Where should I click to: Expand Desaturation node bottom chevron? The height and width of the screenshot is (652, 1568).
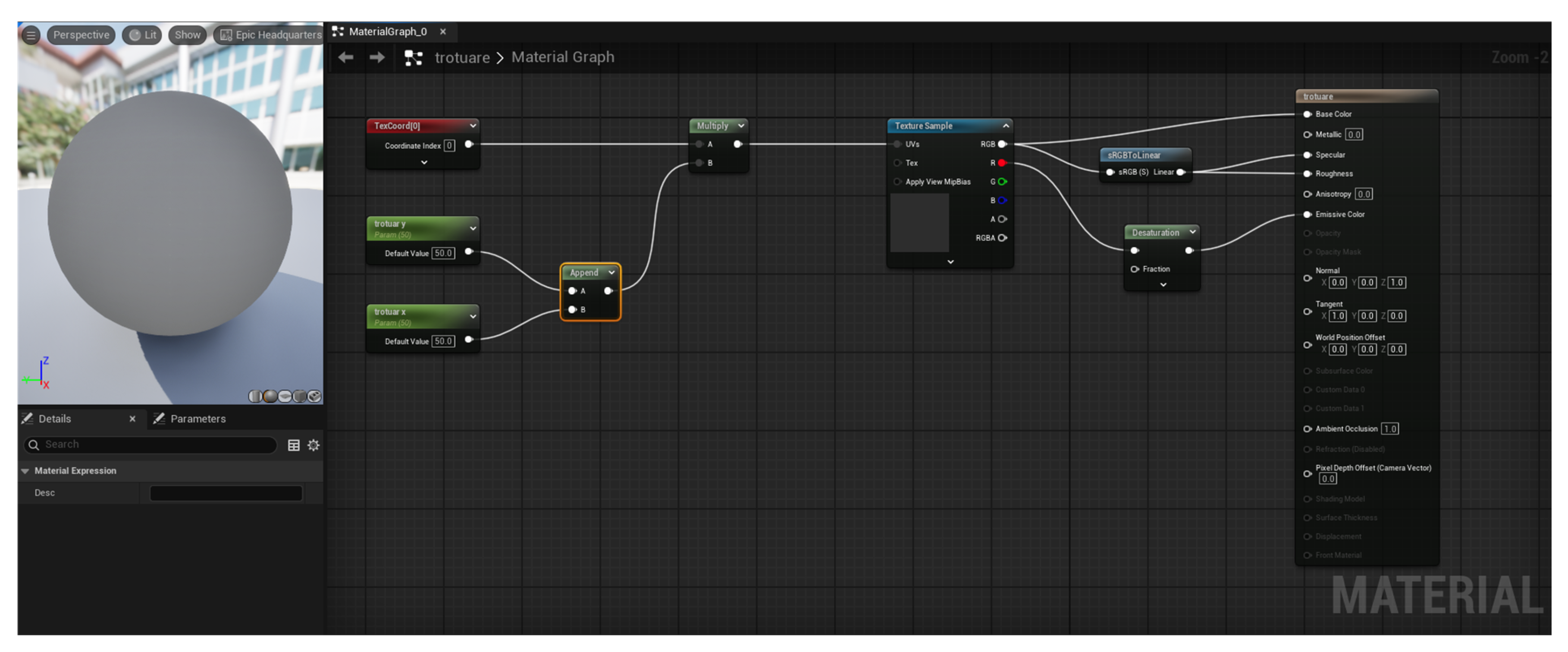[1163, 285]
